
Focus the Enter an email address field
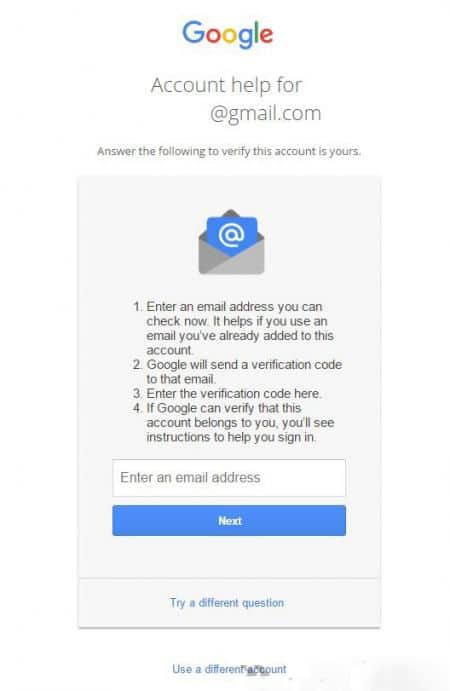pos(229,478)
